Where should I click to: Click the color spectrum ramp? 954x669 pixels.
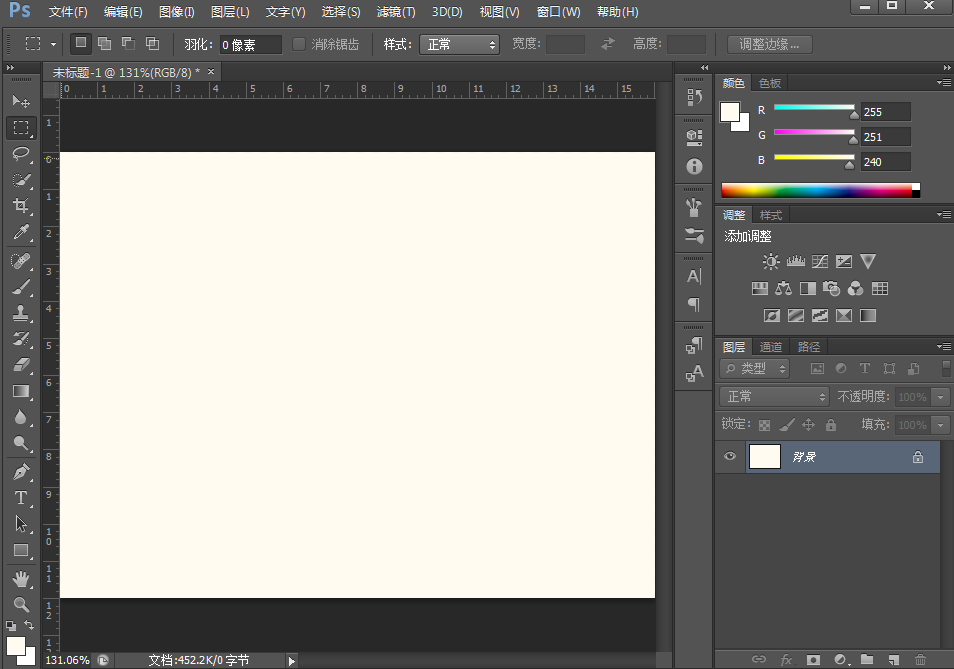pyautogui.click(x=820, y=191)
